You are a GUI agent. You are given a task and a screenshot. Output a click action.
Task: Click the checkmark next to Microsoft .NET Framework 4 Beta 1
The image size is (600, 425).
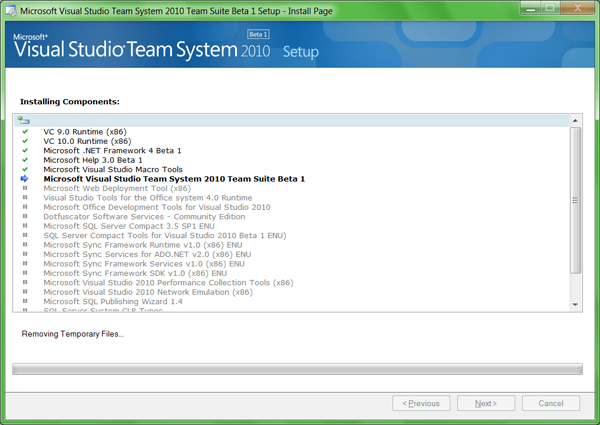click(x=25, y=150)
